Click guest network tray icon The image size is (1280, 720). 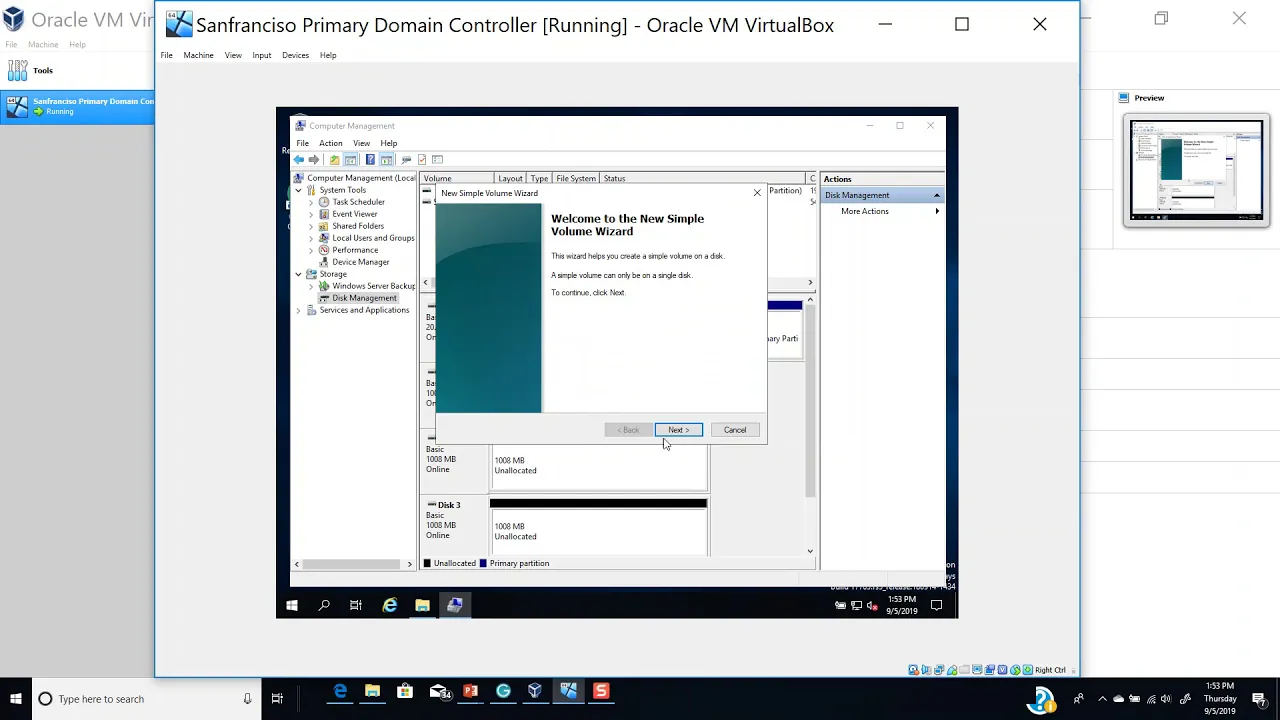[x=857, y=605]
